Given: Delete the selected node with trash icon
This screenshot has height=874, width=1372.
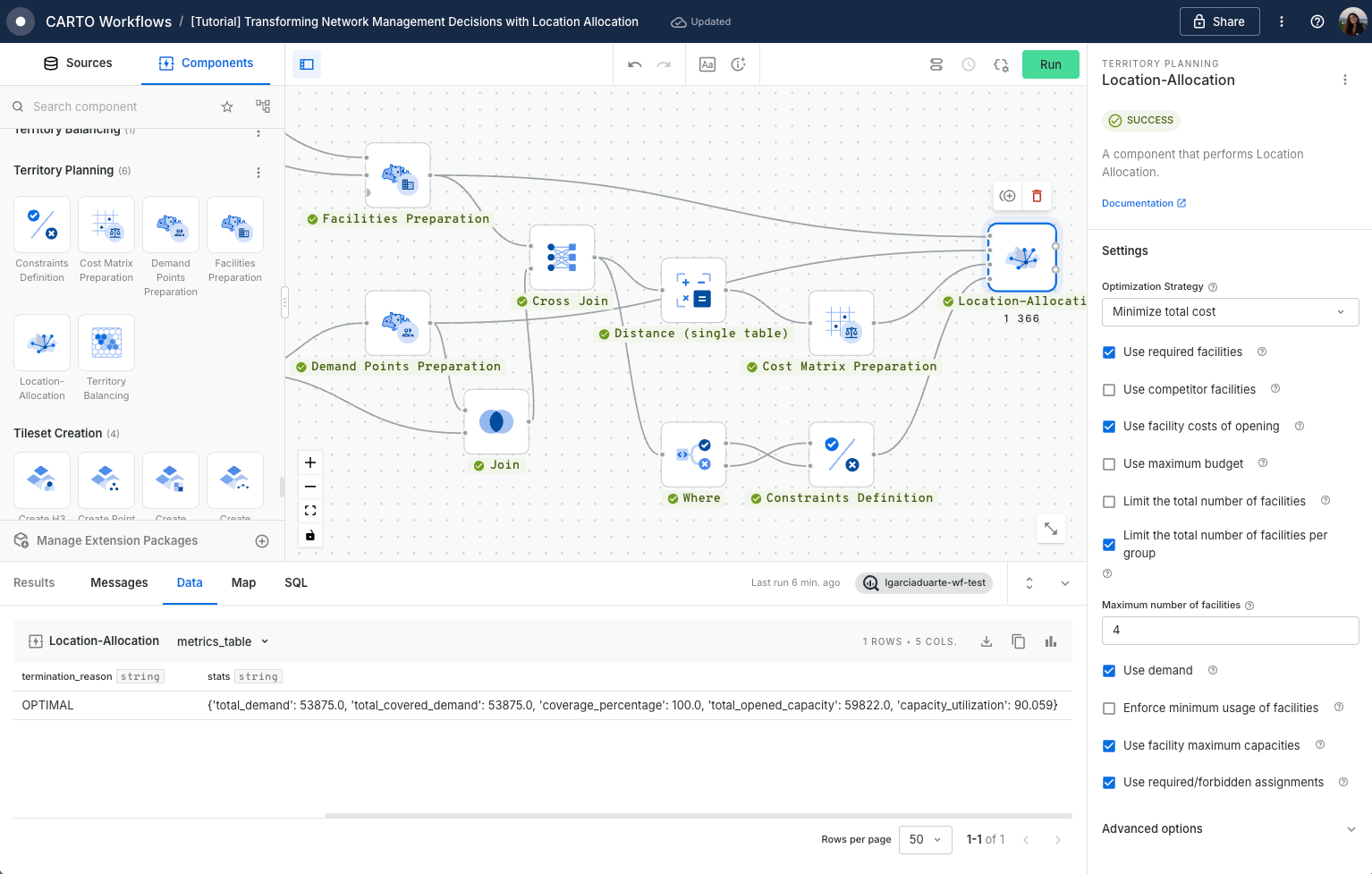Looking at the screenshot, I should pyautogui.click(x=1037, y=196).
